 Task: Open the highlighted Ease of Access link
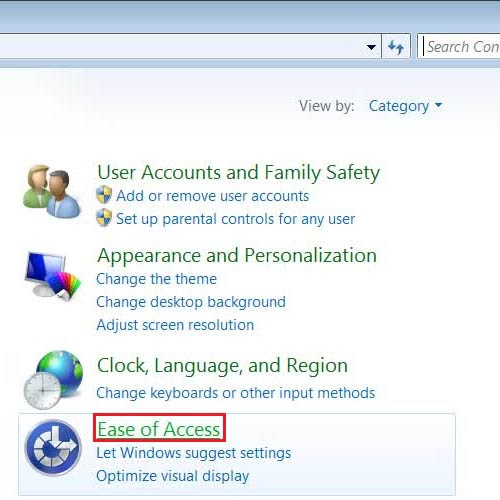159,429
